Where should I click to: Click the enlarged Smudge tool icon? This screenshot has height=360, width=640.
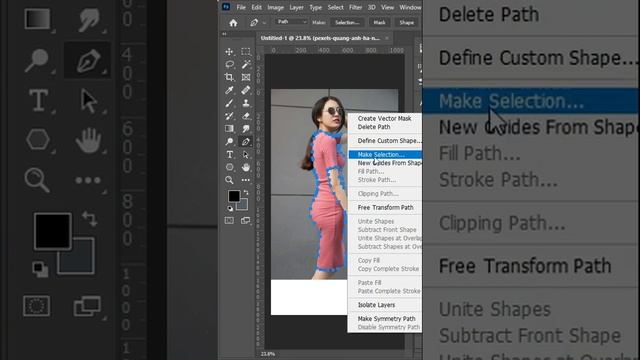[88, 20]
